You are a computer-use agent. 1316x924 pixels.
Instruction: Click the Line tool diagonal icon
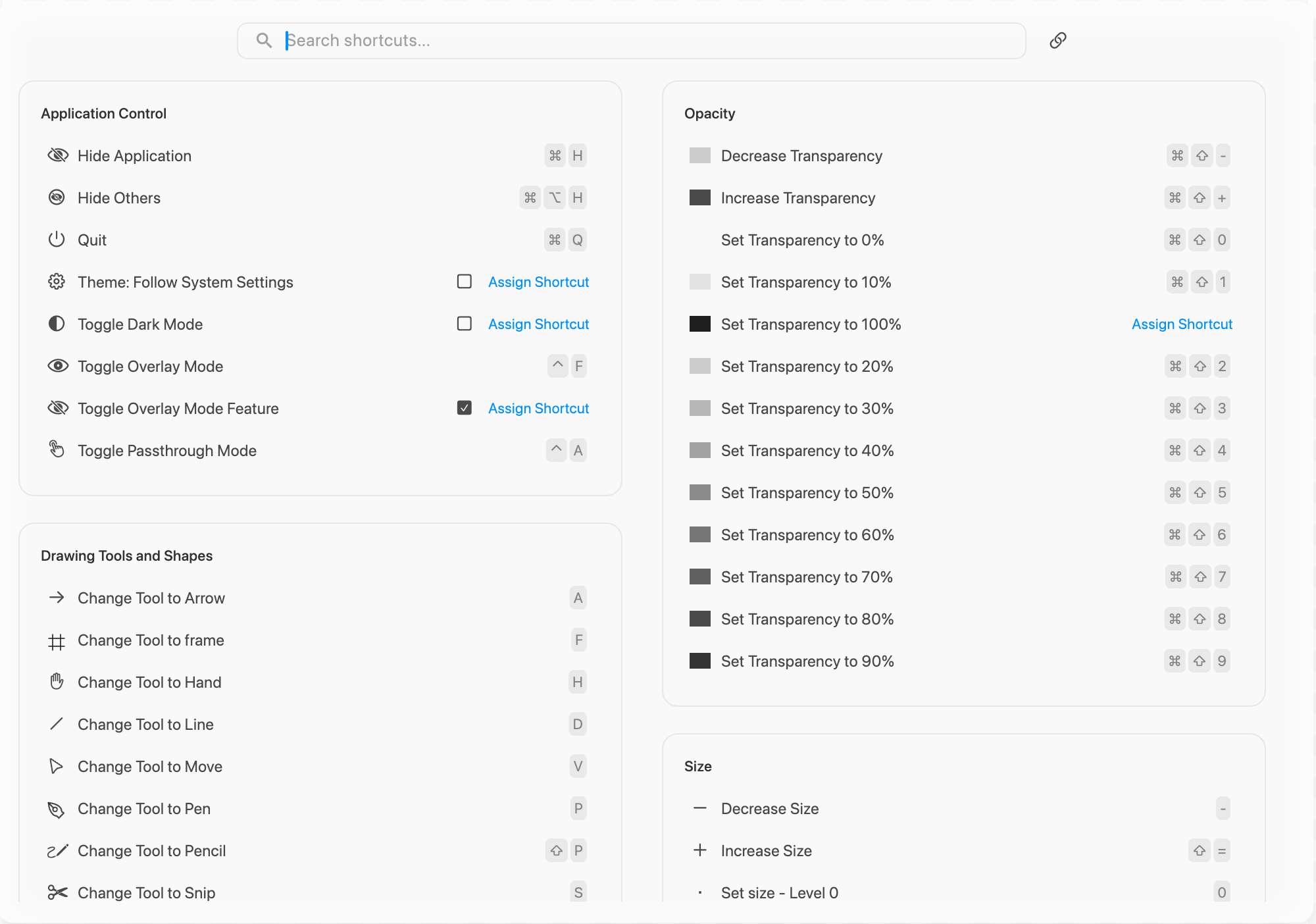57,724
